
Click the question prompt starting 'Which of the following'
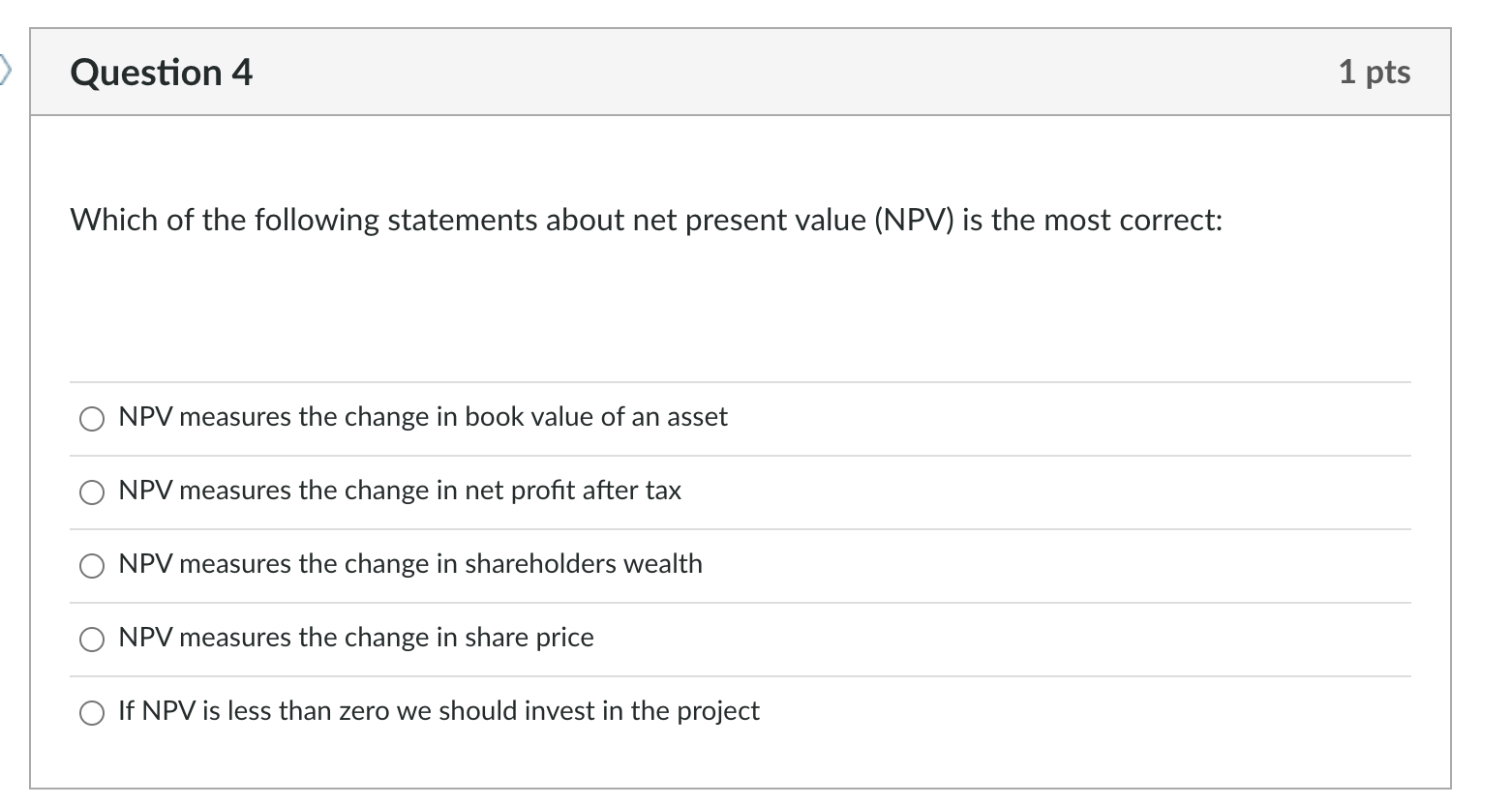(645, 221)
